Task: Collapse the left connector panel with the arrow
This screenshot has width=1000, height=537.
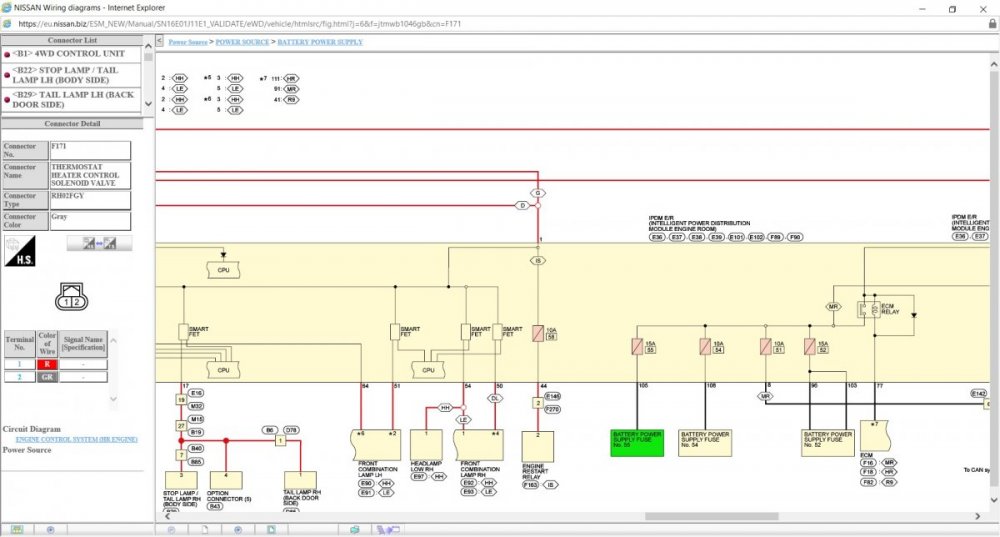Action: 159,42
